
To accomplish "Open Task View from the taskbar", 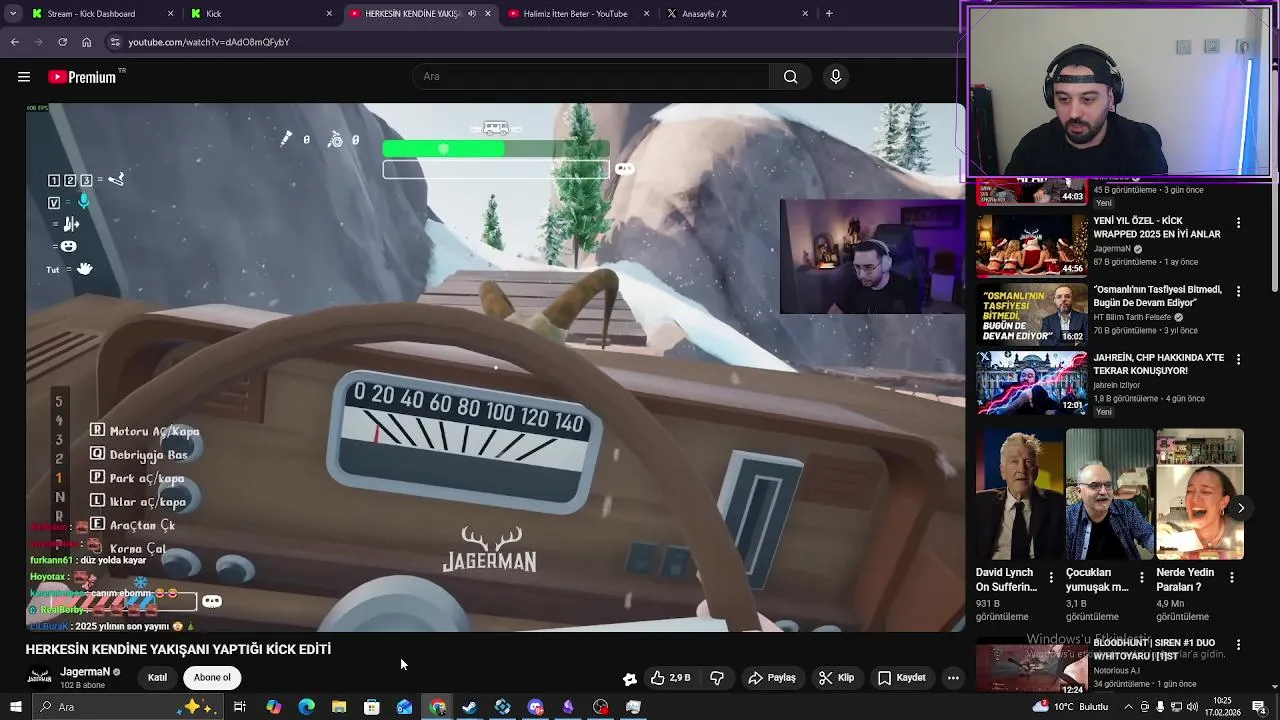I will 240,707.
